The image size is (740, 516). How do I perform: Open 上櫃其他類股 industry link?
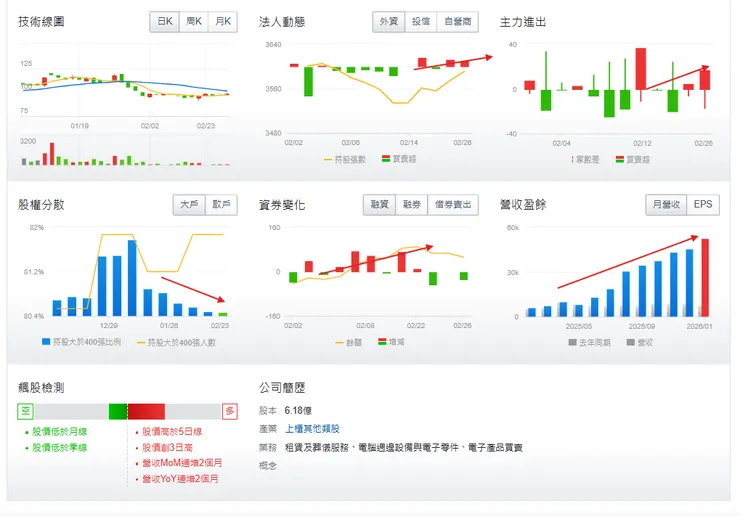click(312, 429)
